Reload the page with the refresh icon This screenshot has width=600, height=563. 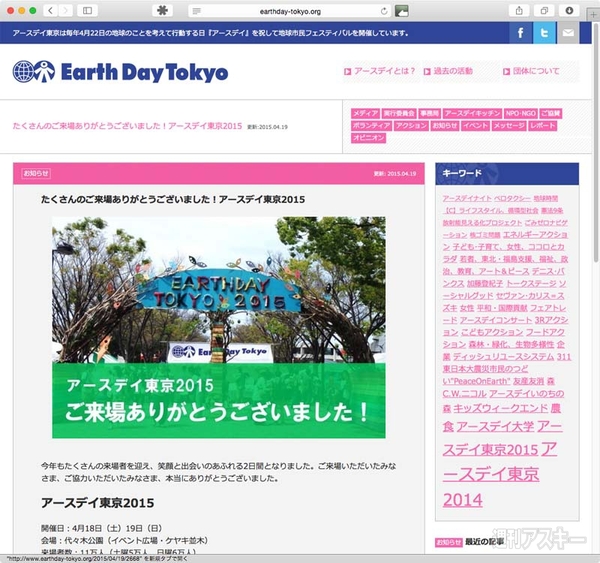pos(384,11)
